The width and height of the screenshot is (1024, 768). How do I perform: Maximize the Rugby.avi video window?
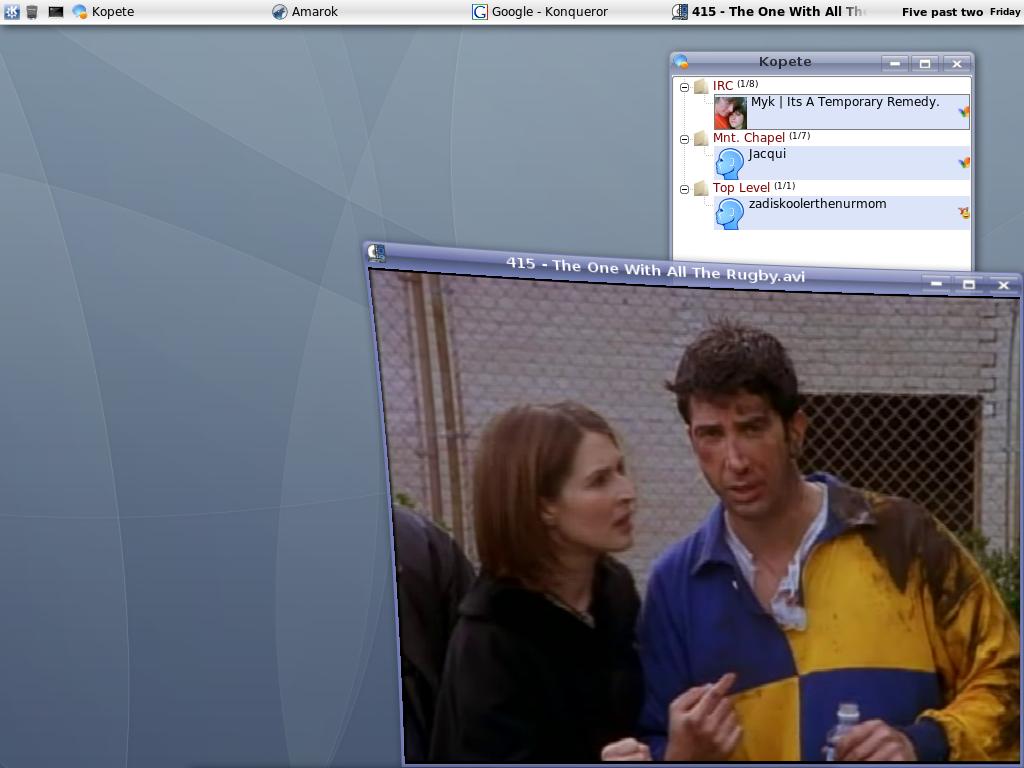click(969, 284)
